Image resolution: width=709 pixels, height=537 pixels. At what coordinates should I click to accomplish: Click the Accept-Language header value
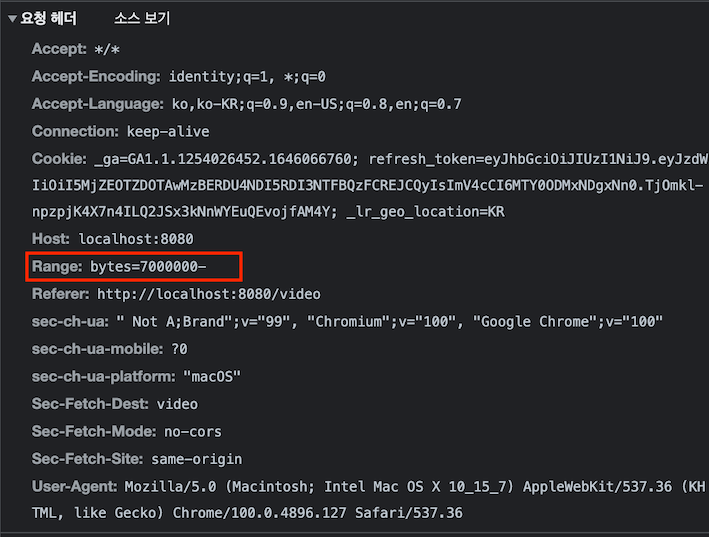pos(317,104)
